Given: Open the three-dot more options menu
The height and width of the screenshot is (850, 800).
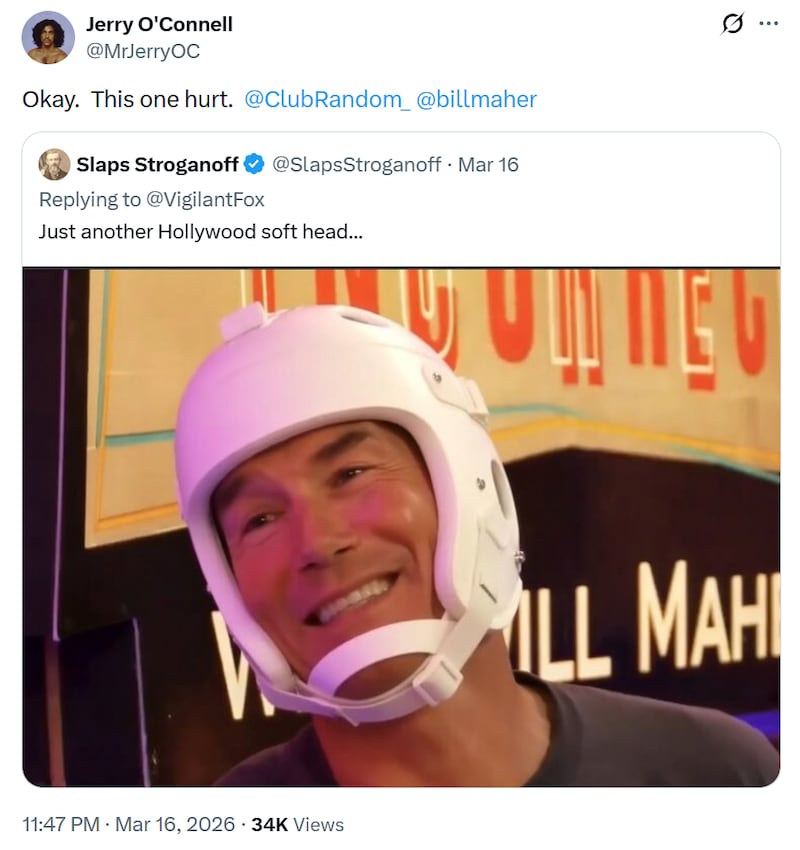Looking at the screenshot, I should tap(768, 24).
